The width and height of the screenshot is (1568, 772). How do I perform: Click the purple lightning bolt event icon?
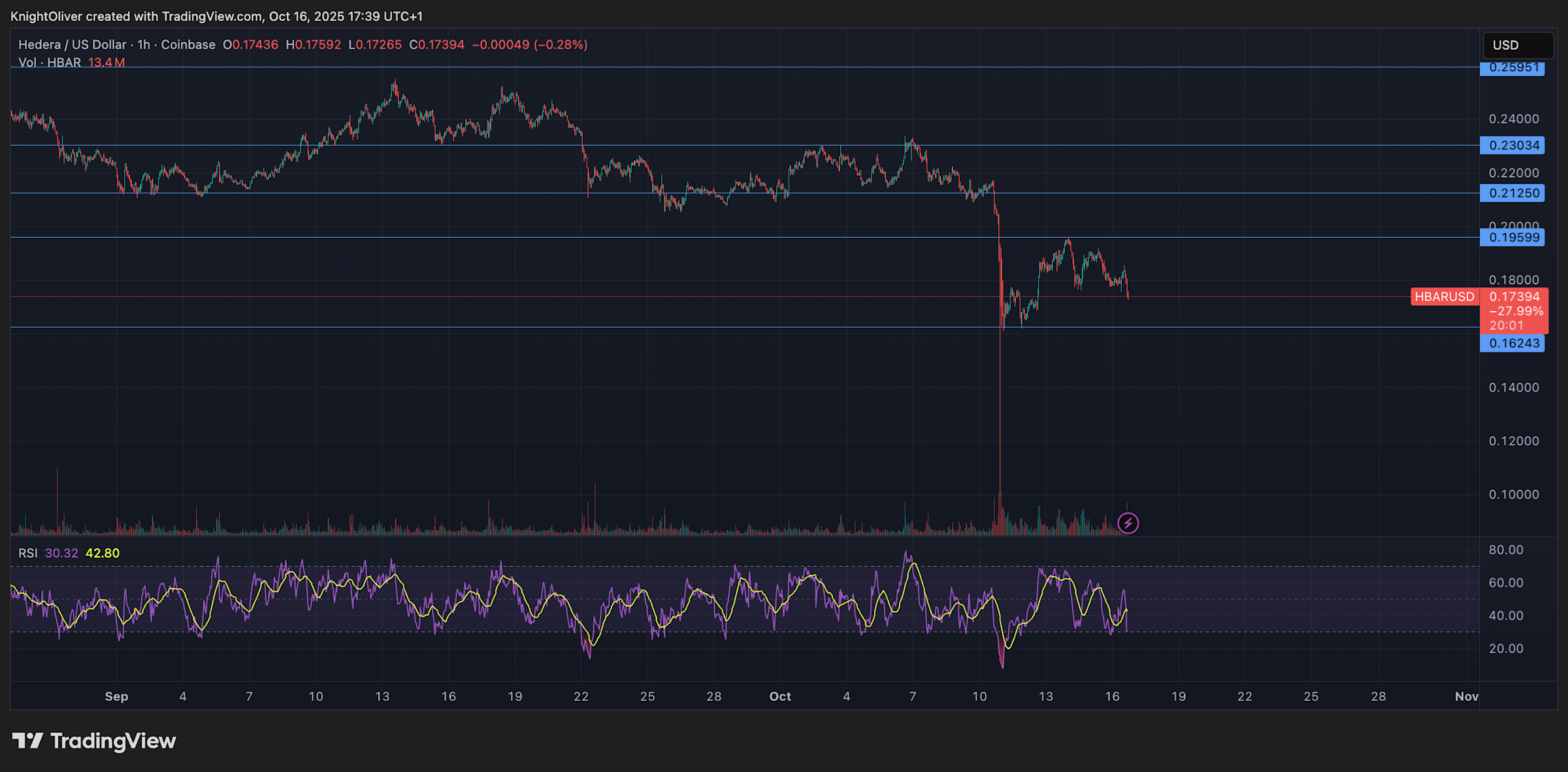tap(1128, 523)
